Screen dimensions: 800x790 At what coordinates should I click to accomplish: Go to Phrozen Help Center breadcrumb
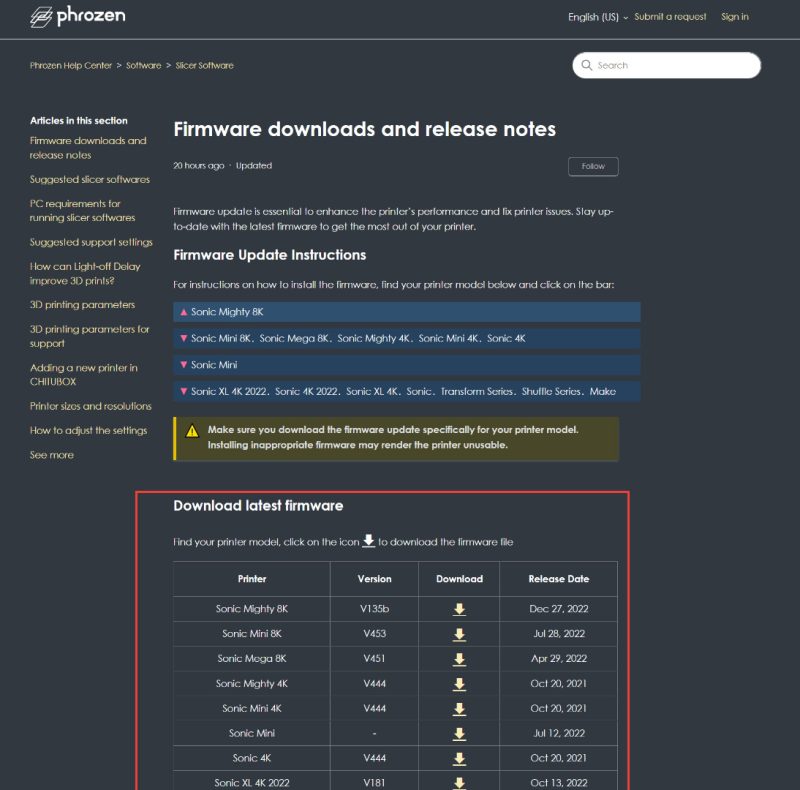click(70, 65)
